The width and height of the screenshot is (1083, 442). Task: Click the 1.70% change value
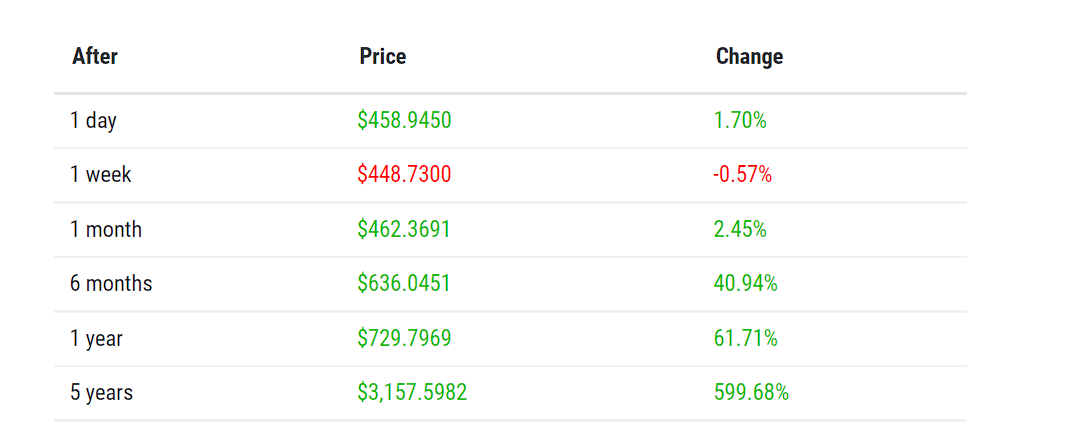pyautogui.click(x=740, y=121)
